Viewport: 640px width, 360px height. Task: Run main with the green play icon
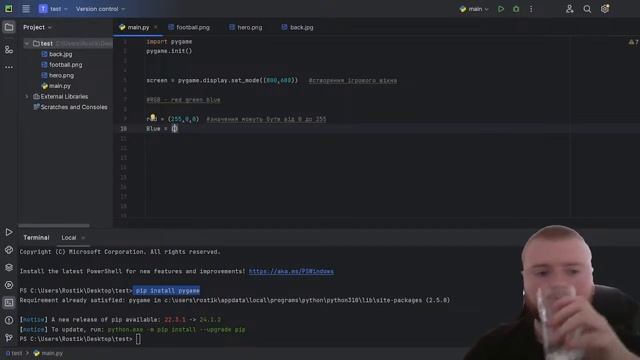tap(501, 9)
